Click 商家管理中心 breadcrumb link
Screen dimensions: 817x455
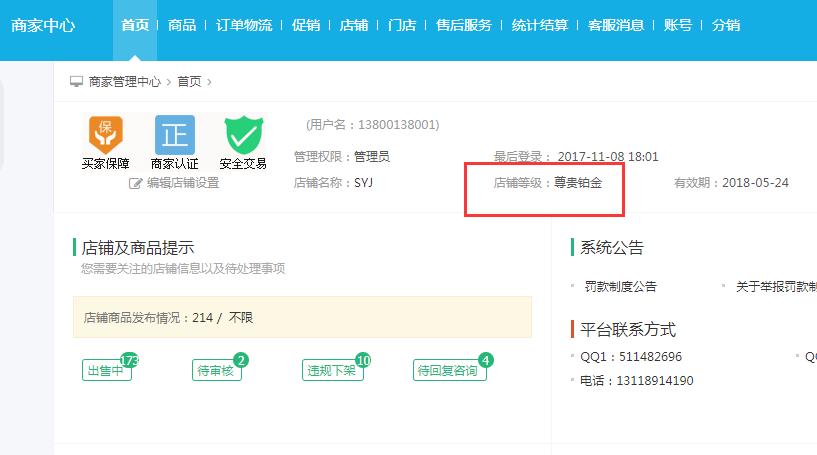coord(124,82)
